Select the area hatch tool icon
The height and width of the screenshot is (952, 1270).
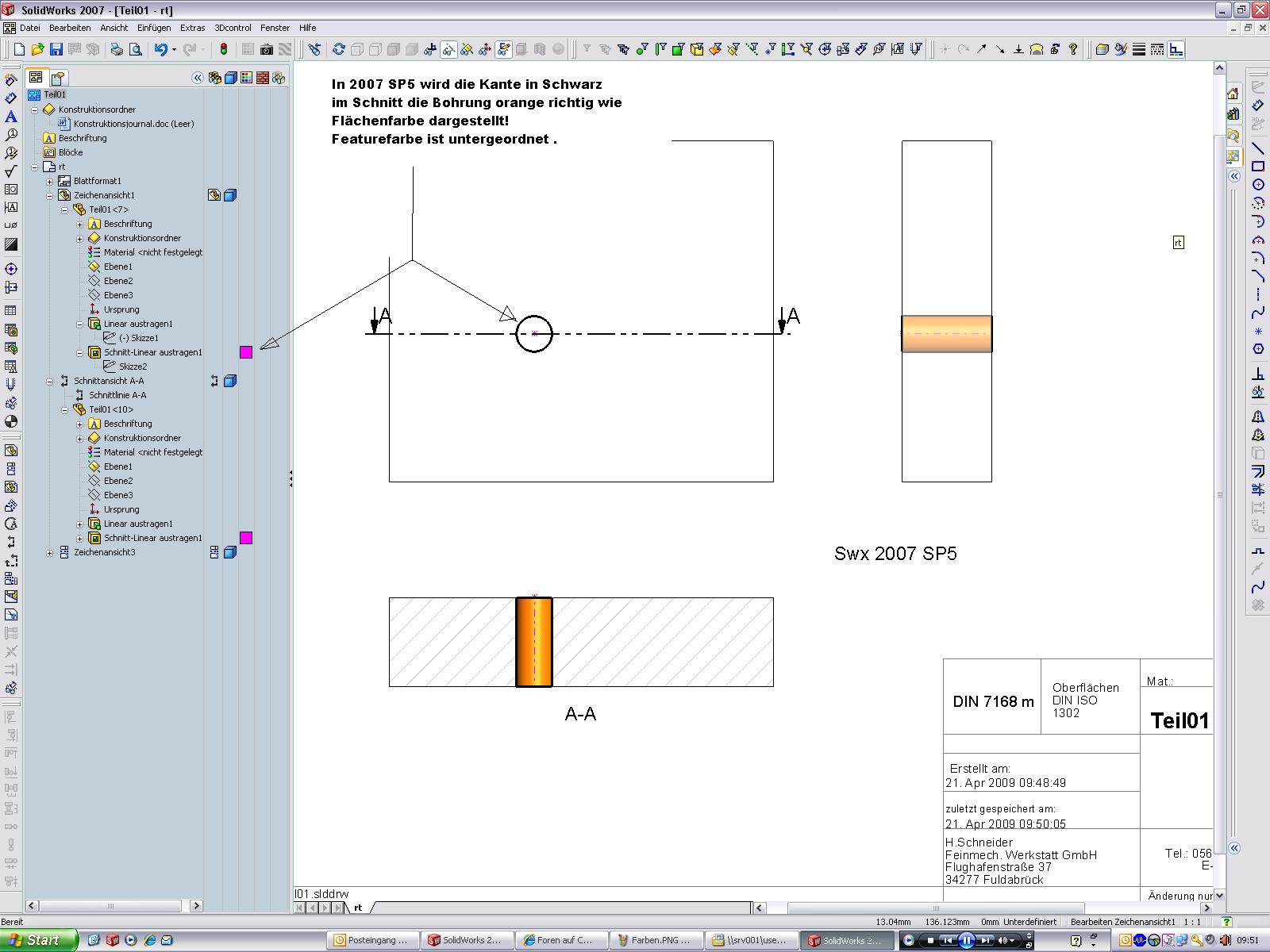11,244
